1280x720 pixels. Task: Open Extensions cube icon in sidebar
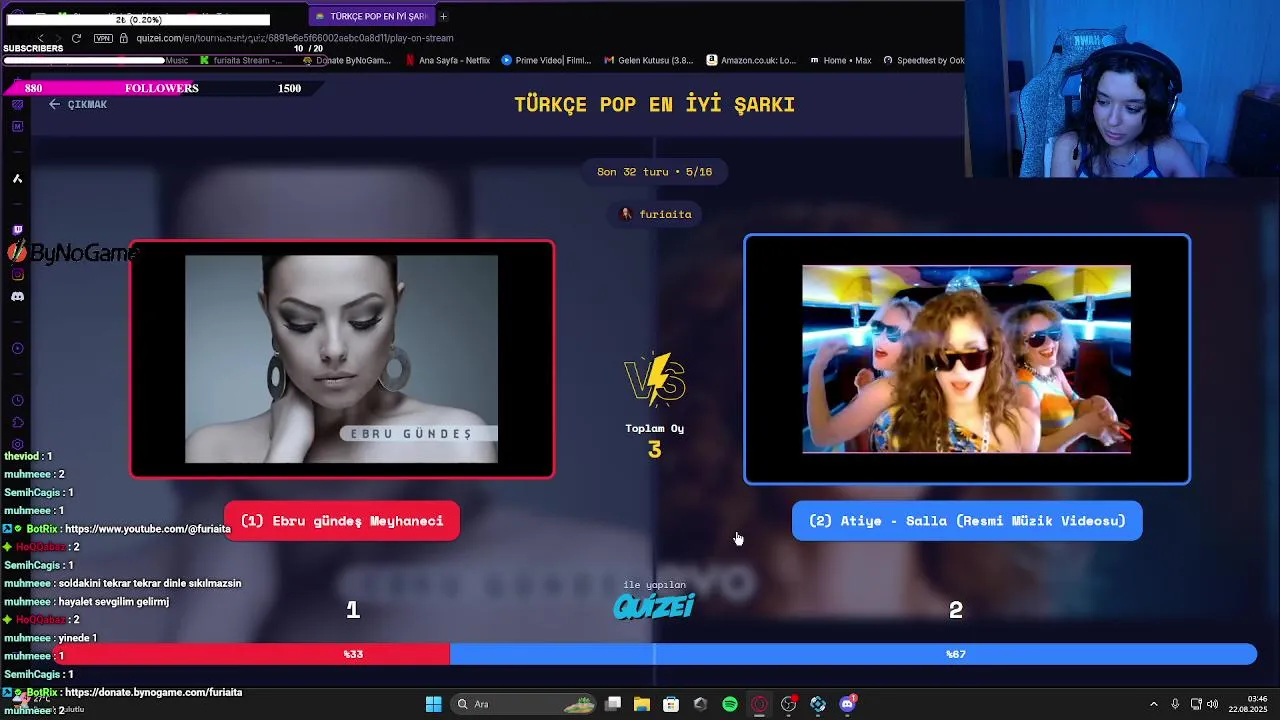tap(17, 422)
